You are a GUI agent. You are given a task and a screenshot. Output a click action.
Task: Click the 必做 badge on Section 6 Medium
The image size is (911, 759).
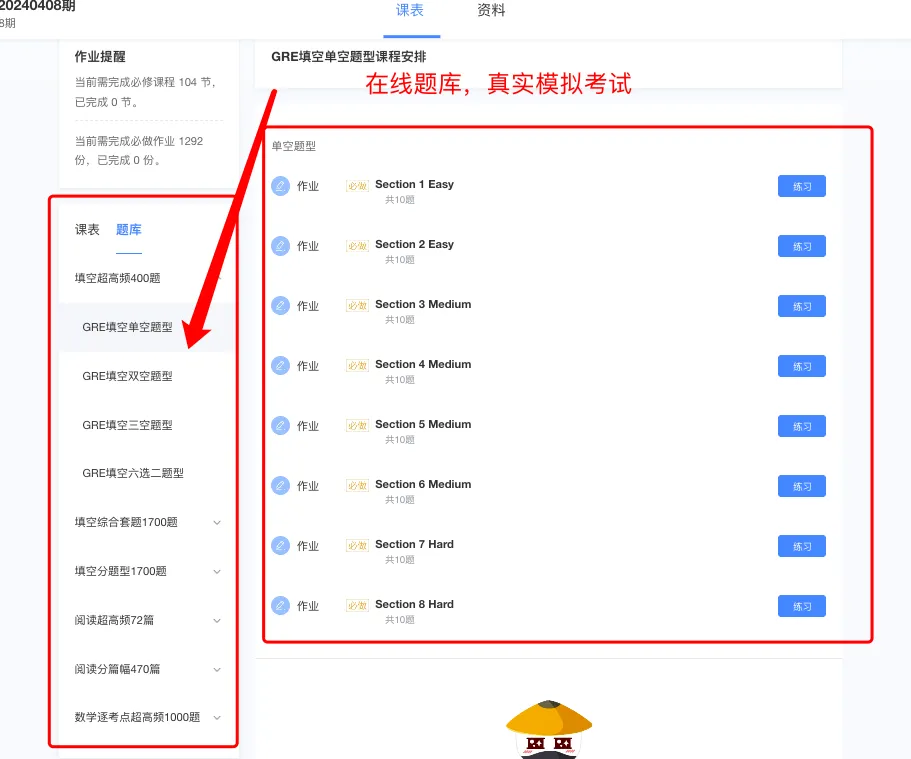tap(357, 485)
